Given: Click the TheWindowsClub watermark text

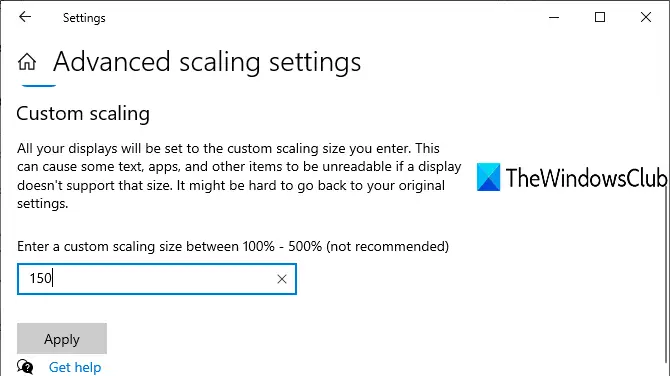Looking at the screenshot, I should (x=586, y=178).
